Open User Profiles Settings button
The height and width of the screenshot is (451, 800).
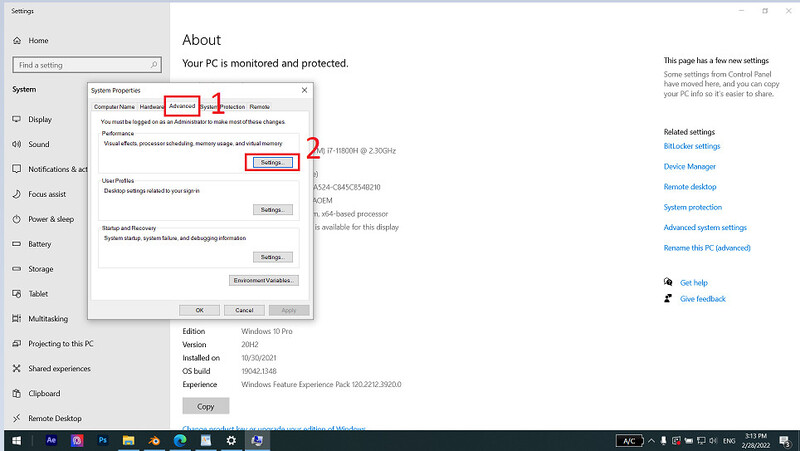click(x=272, y=210)
